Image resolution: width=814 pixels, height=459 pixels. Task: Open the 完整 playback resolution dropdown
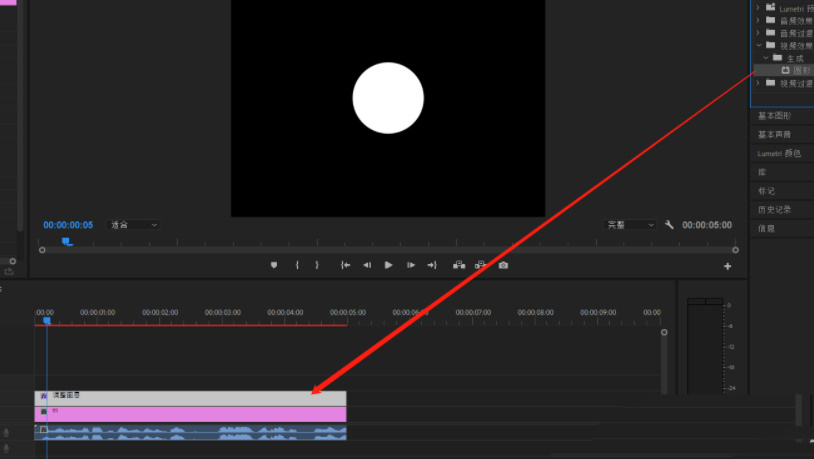[630, 225]
